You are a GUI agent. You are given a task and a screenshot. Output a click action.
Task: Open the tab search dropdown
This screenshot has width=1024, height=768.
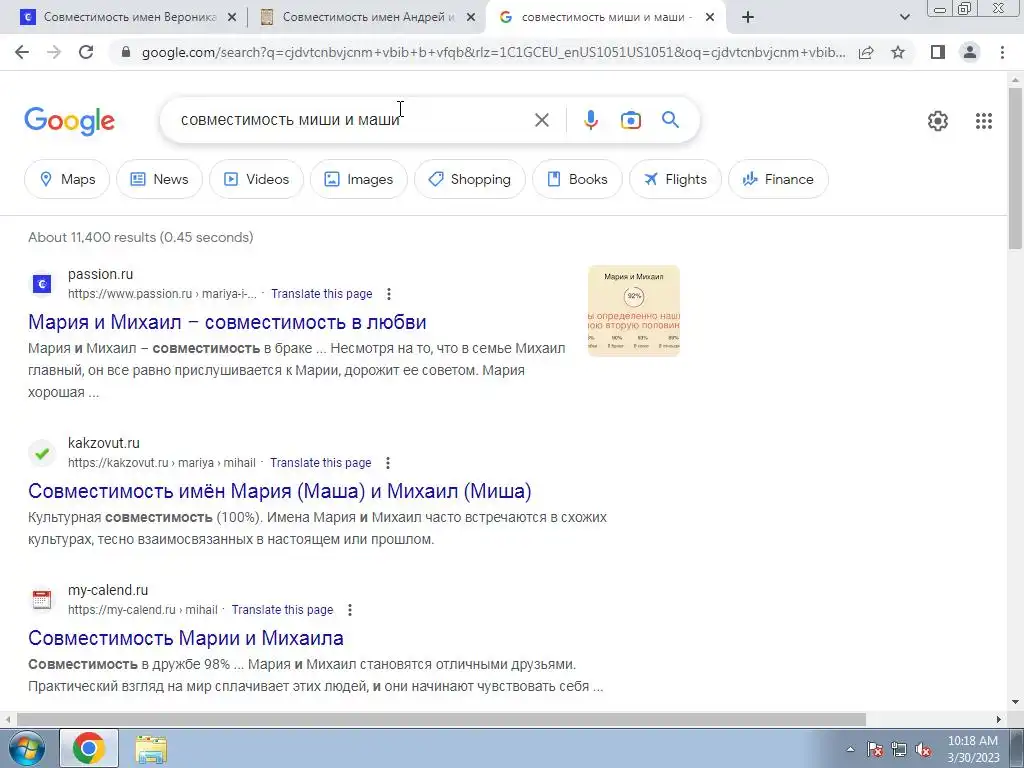[904, 18]
